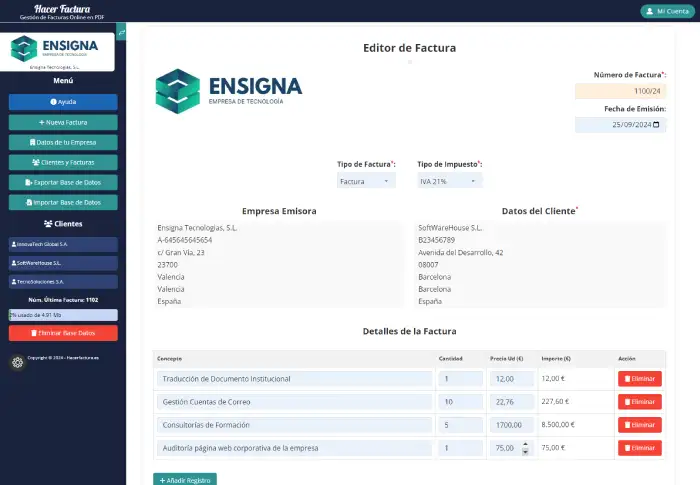Open the Fecha de Emisión calendar icon

[656, 125]
